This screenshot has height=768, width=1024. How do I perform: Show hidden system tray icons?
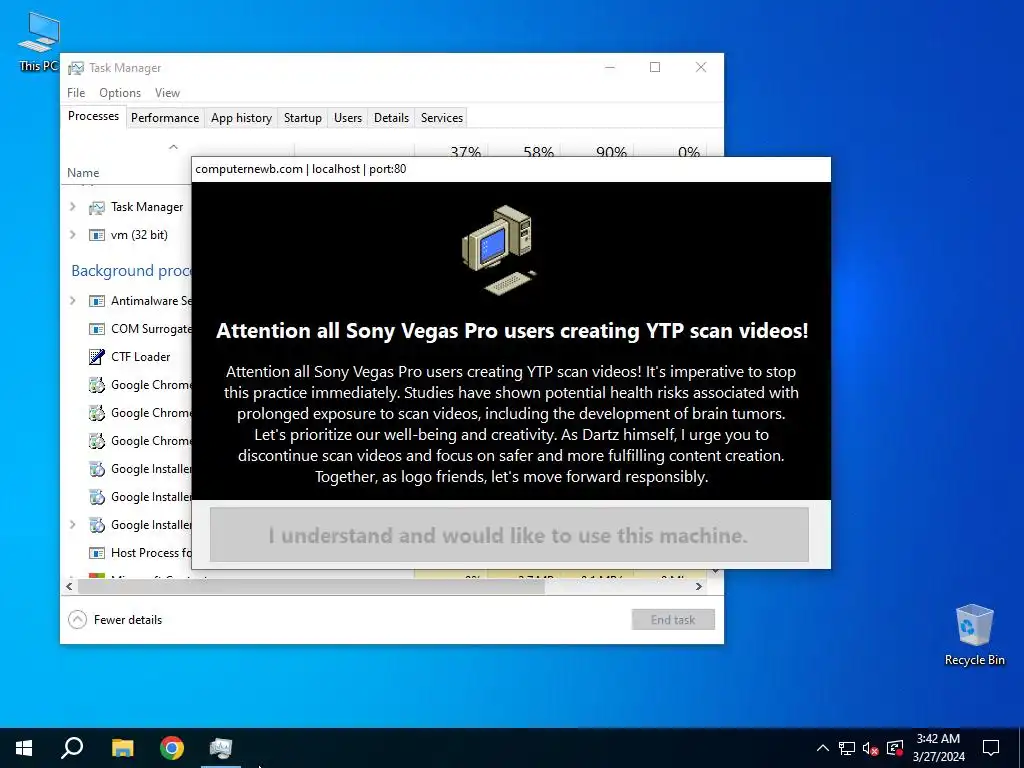tap(823, 748)
